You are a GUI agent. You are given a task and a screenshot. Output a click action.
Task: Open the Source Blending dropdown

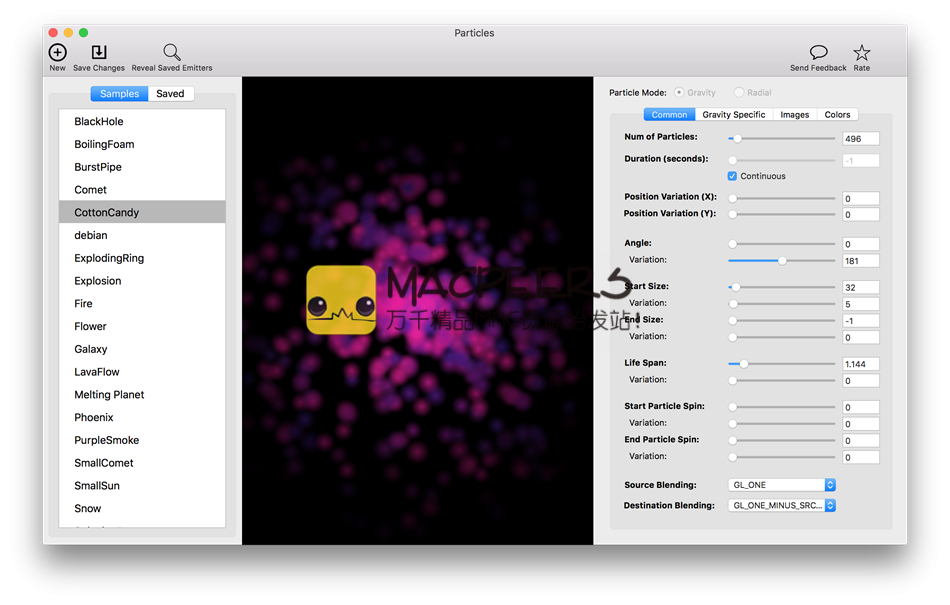[781, 485]
